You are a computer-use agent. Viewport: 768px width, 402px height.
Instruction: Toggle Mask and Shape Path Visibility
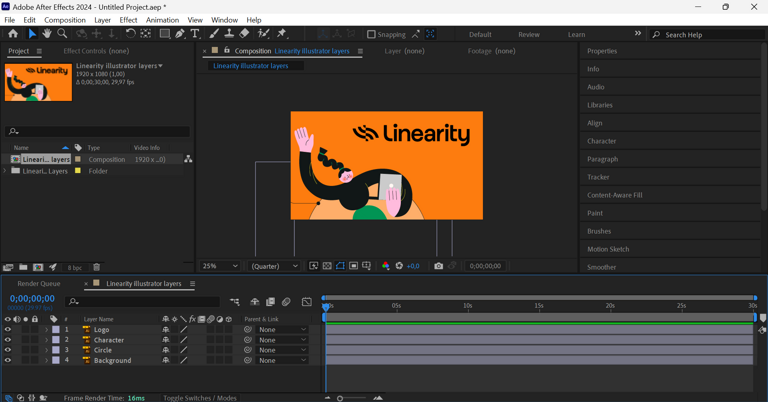pyautogui.click(x=340, y=266)
